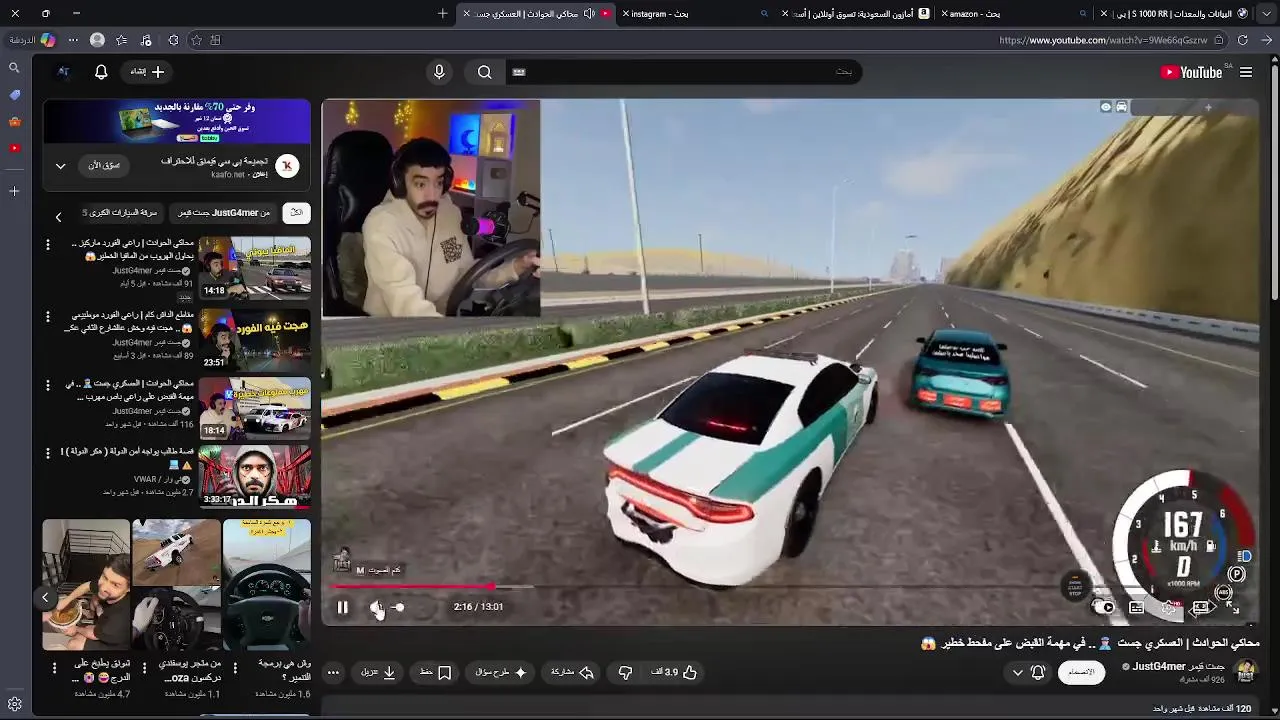
Task: Open options menu for 23:51 video
Action: pos(47,316)
